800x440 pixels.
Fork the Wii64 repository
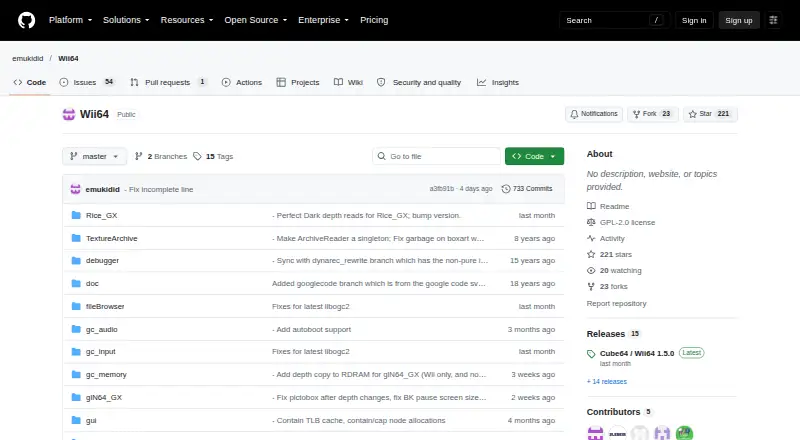[652, 114]
